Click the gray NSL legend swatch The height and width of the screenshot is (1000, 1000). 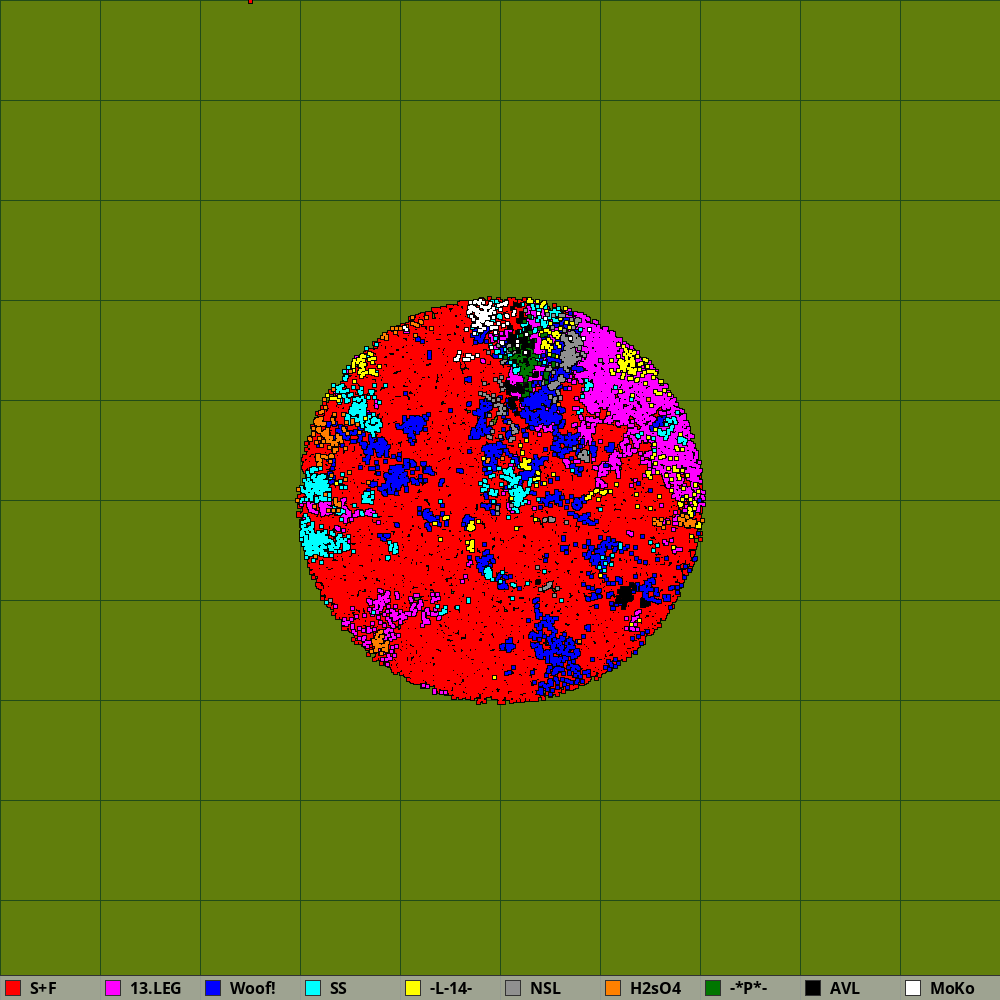(x=513, y=988)
